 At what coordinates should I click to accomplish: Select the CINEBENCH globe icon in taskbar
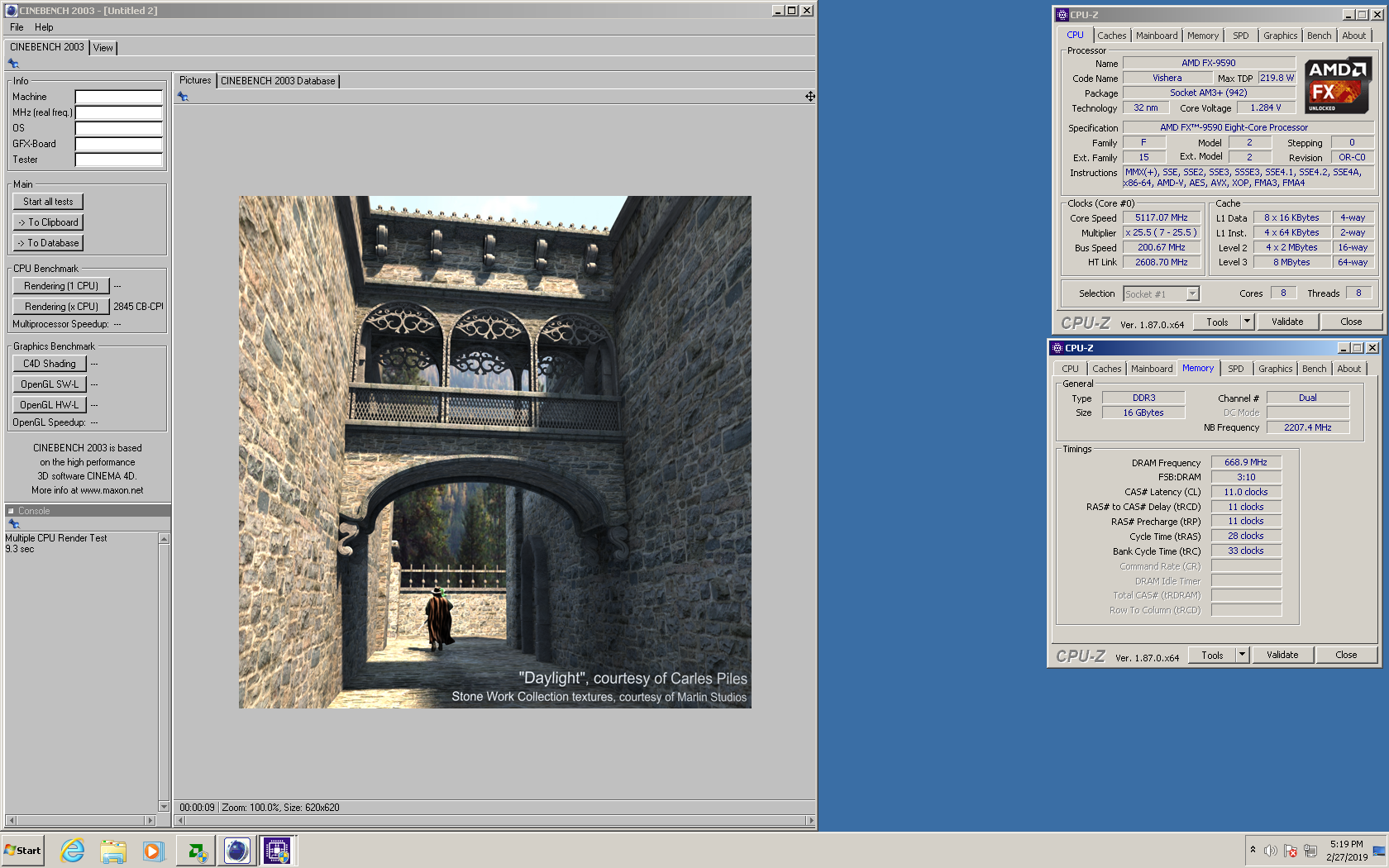coord(237,851)
